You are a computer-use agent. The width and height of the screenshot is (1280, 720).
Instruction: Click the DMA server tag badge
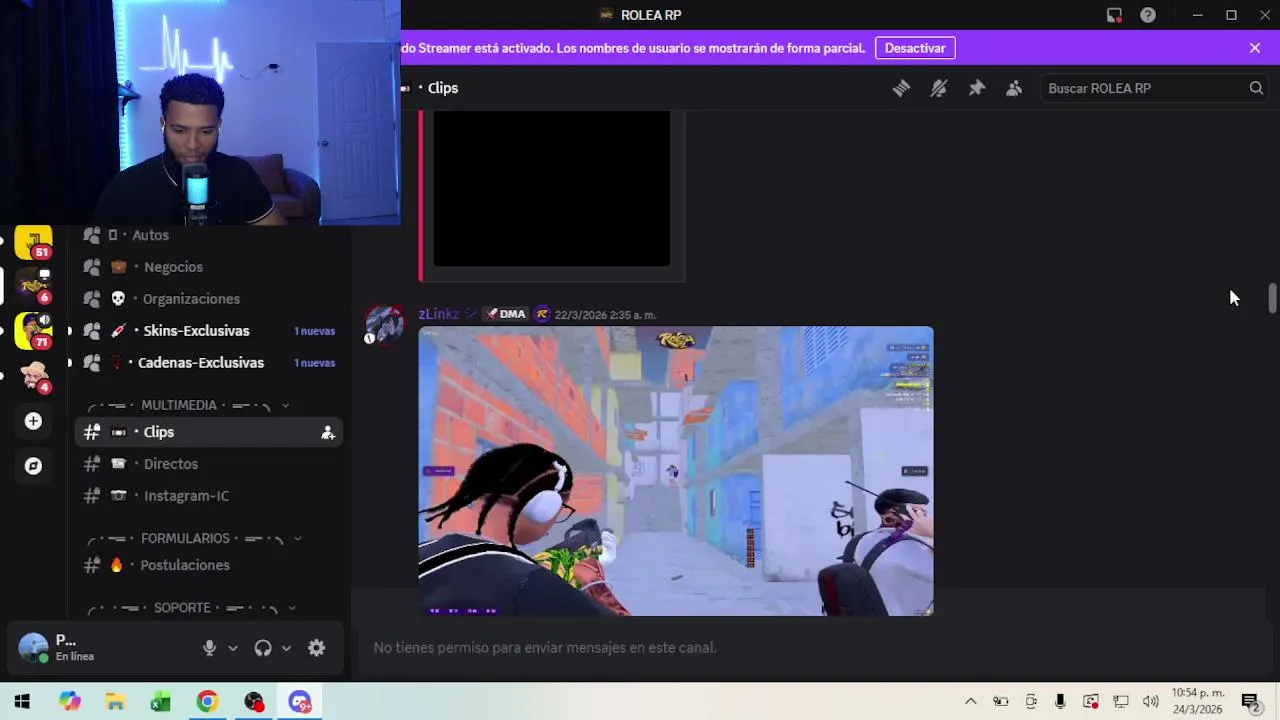pos(506,314)
